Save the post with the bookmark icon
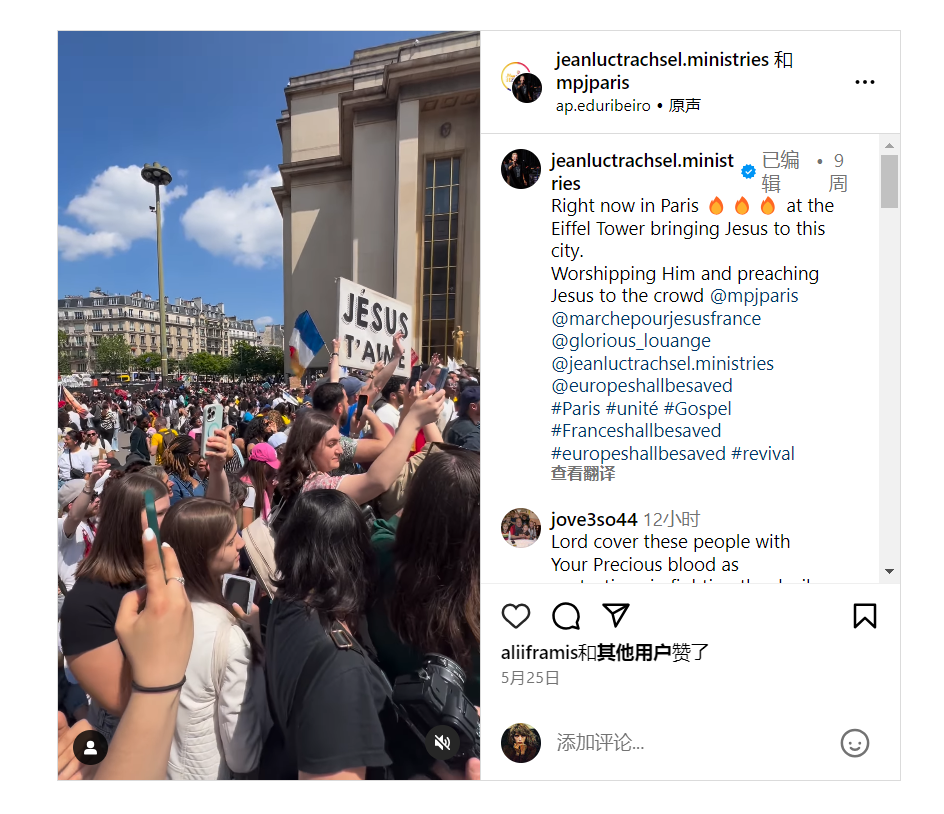This screenshot has width=944, height=814. coord(865,616)
